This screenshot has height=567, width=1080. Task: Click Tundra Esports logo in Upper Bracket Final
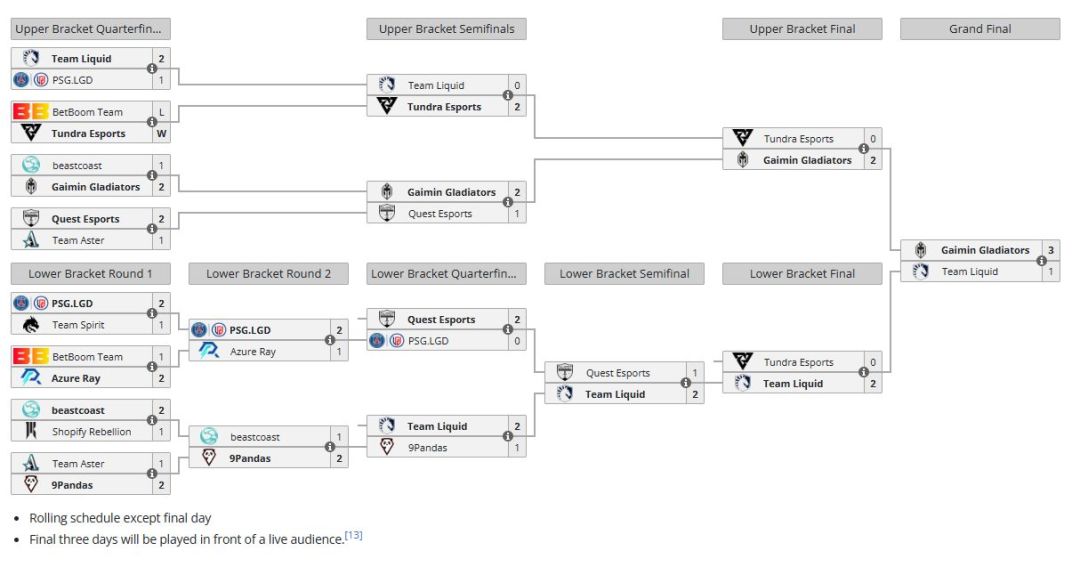pos(742,139)
